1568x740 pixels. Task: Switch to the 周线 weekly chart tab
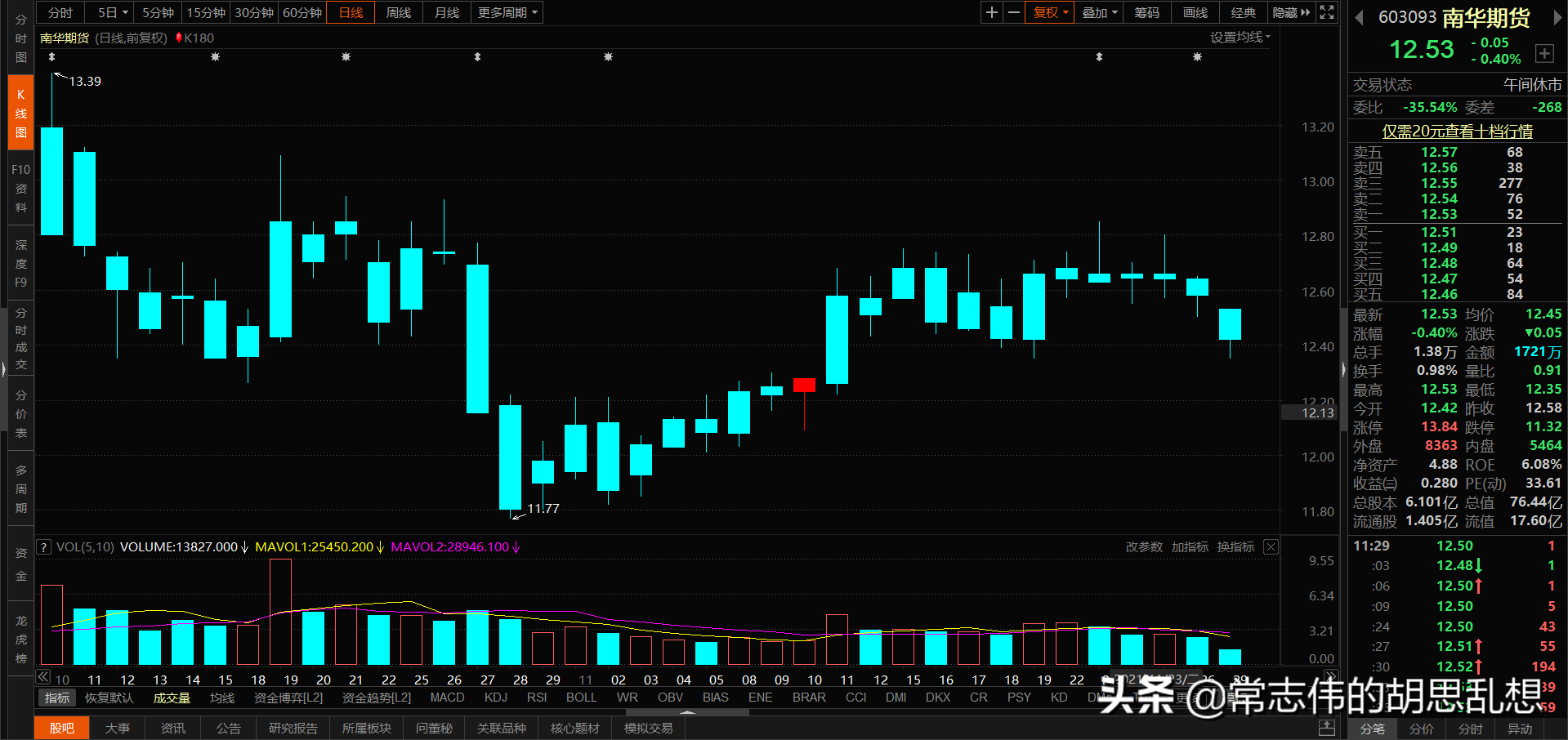tap(398, 12)
